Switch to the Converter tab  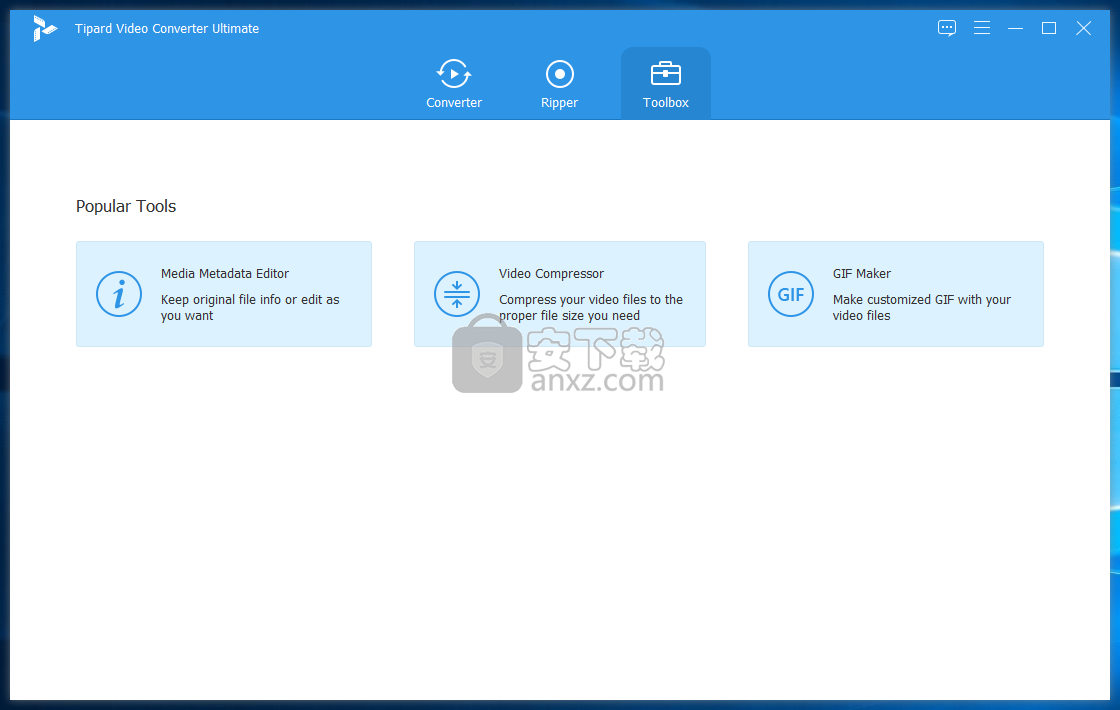[x=454, y=84]
